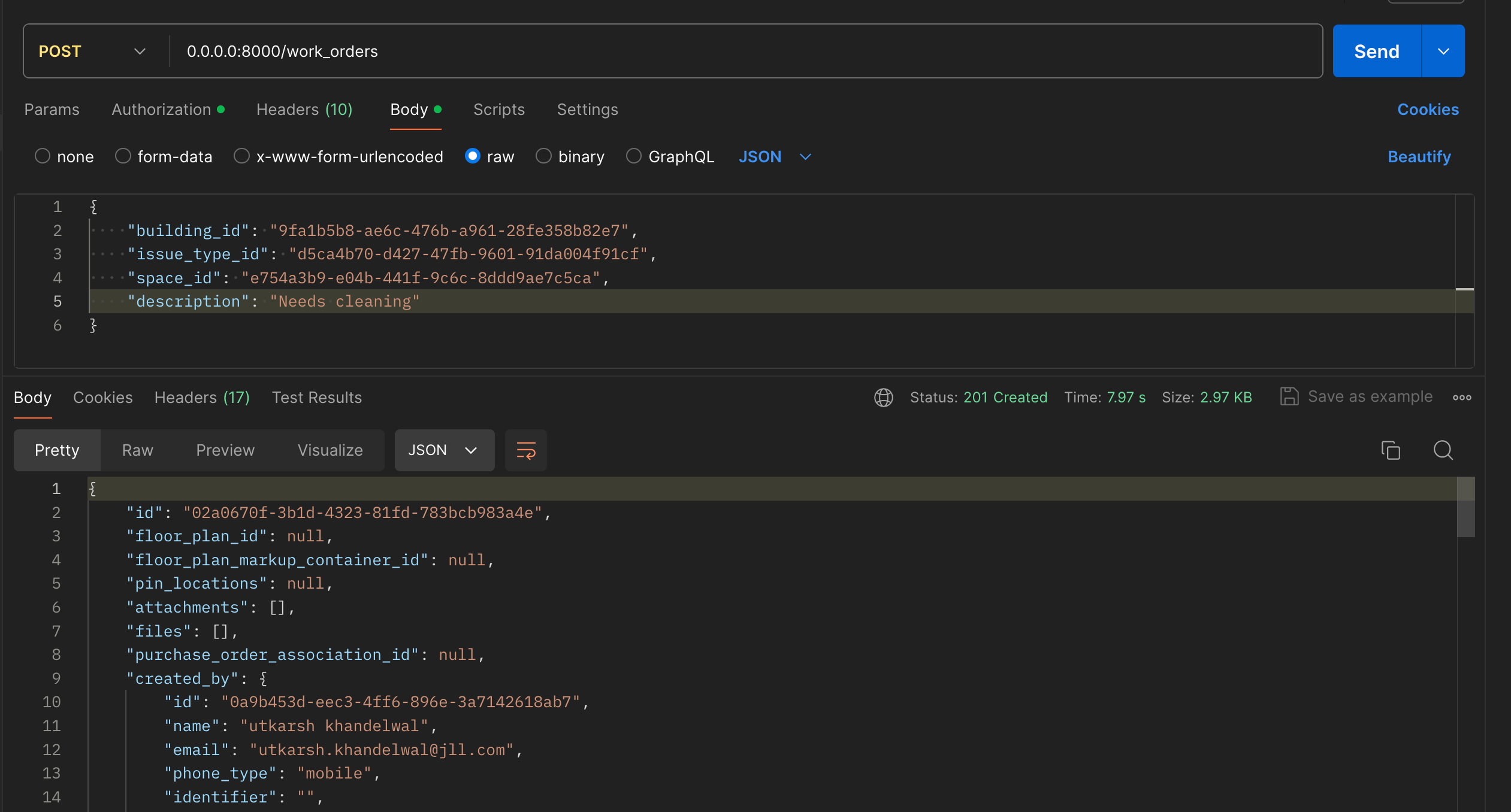This screenshot has height=812, width=1511.
Task: Click the "phone_type" mobile line
Action: 273,774
